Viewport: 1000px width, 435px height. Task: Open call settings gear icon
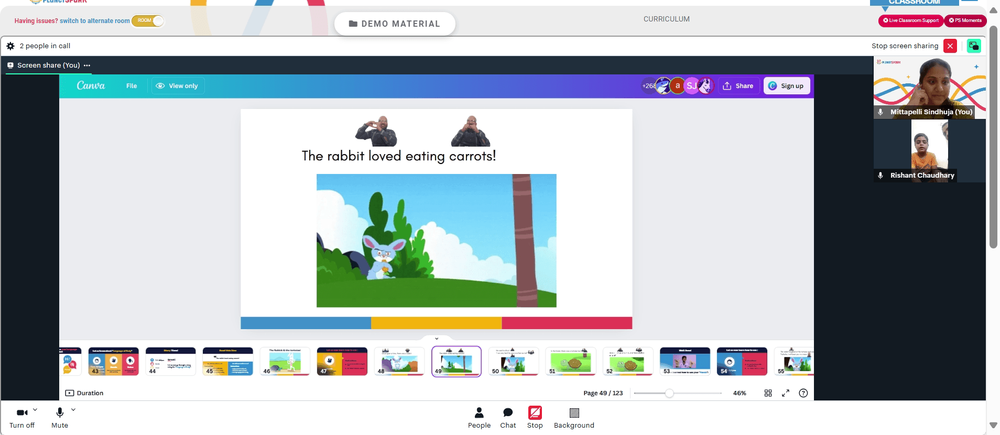10,46
